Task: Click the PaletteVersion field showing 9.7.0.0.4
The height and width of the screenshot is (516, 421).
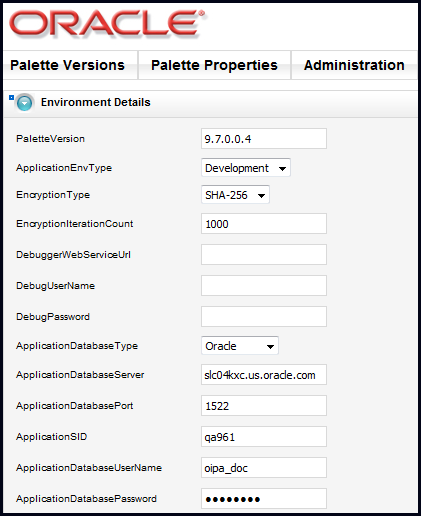Action: (264, 139)
